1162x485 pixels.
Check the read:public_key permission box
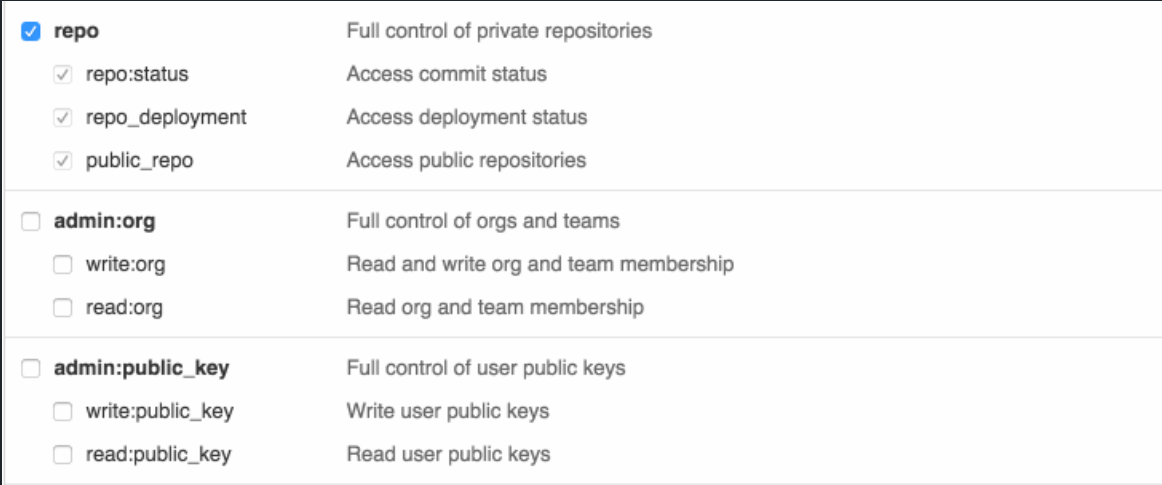coord(63,455)
